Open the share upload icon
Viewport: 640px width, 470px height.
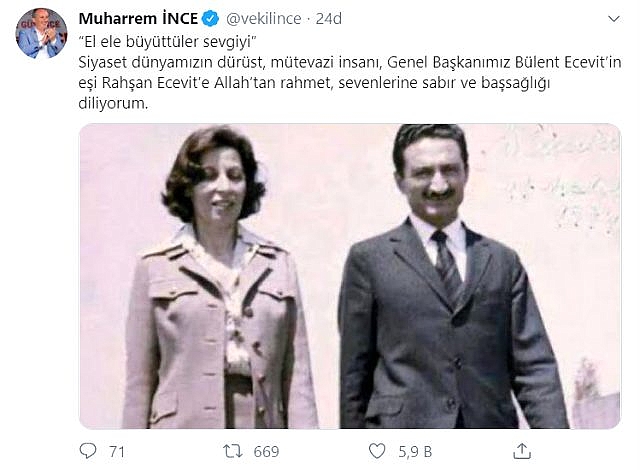[x=522, y=451]
